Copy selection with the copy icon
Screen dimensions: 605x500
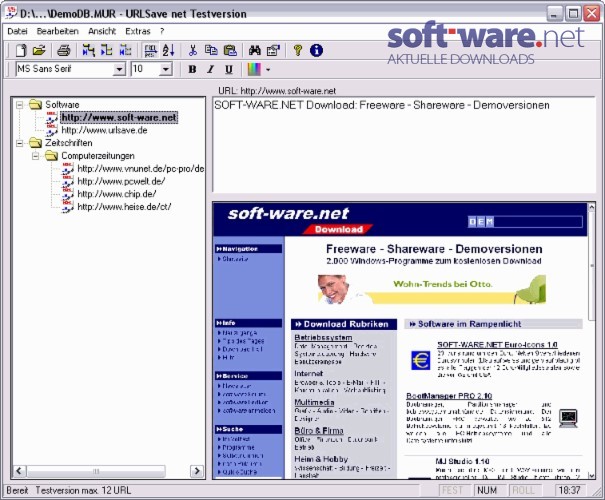coord(211,50)
